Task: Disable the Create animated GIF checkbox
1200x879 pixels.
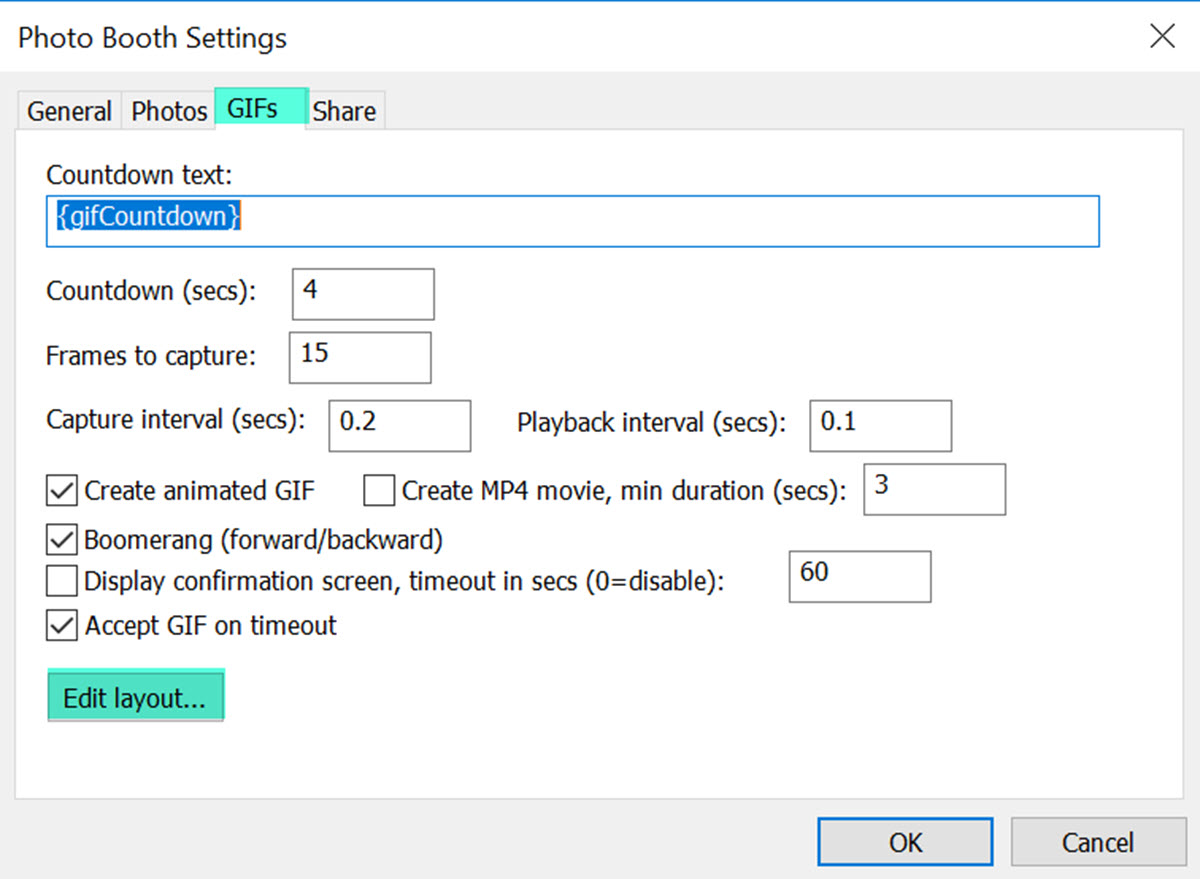Action: click(x=62, y=491)
